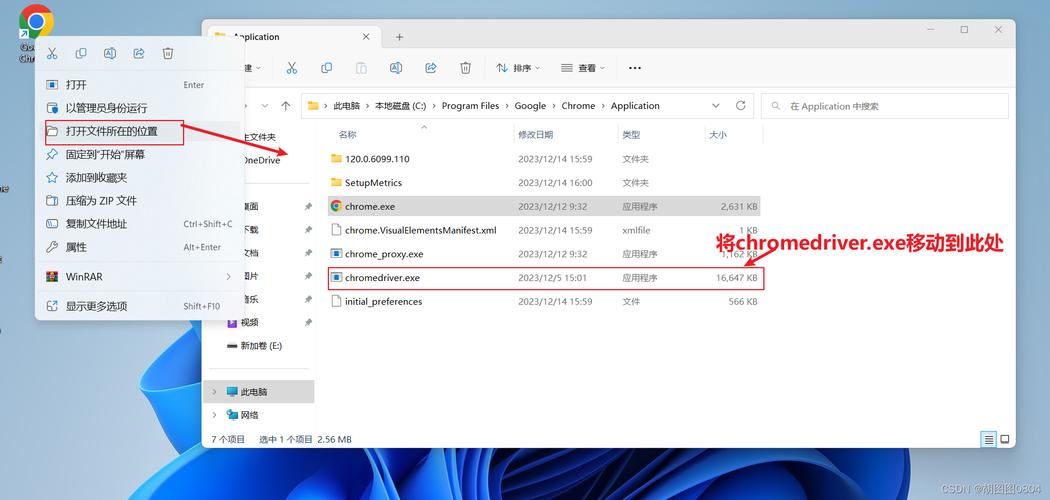
Task: Select the SetupMetrics folder
Action: 544,183
